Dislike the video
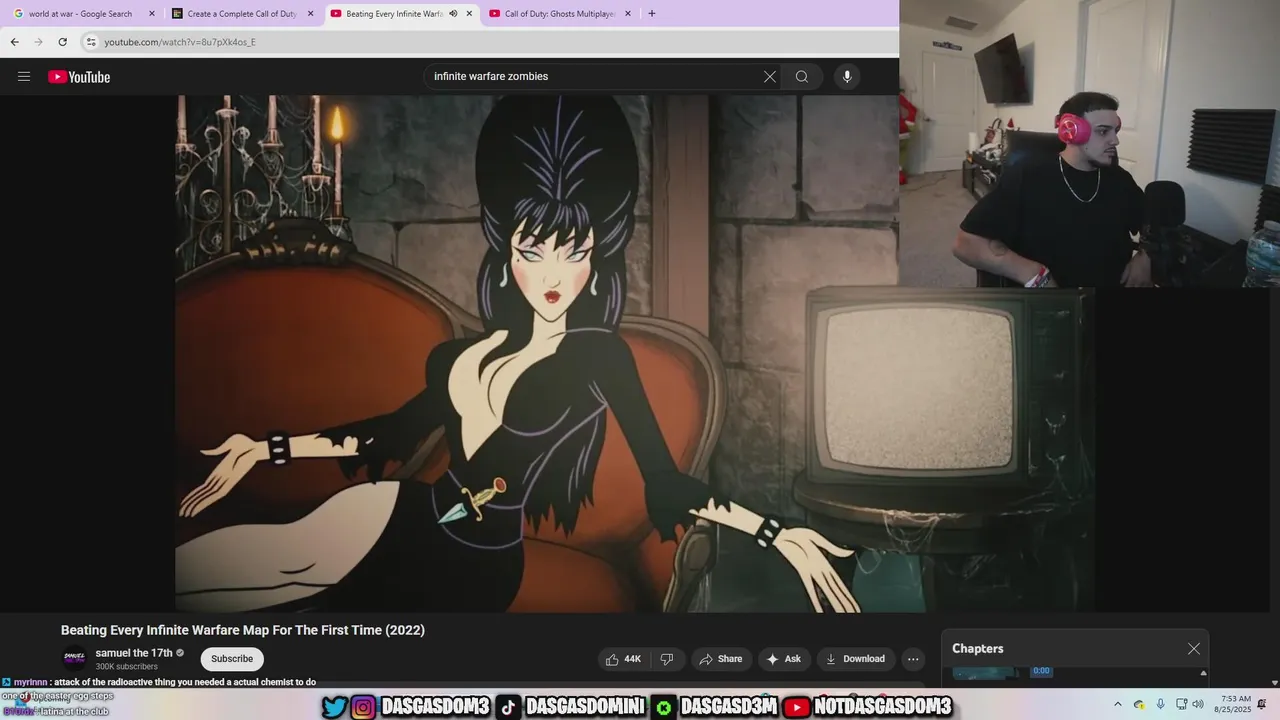This screenshot has width=1280, height=720. click(x=667, y=659)
